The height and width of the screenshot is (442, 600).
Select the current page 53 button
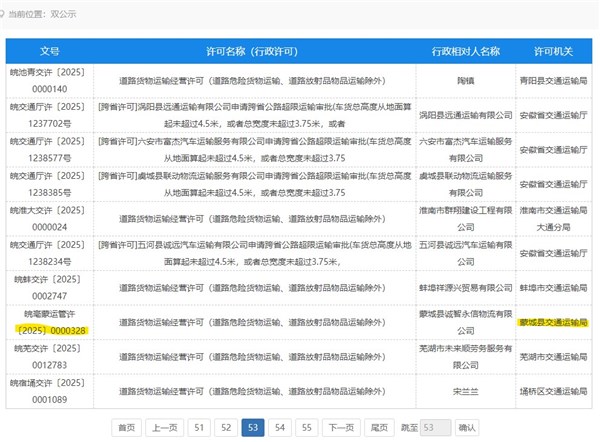pos(253,427)
